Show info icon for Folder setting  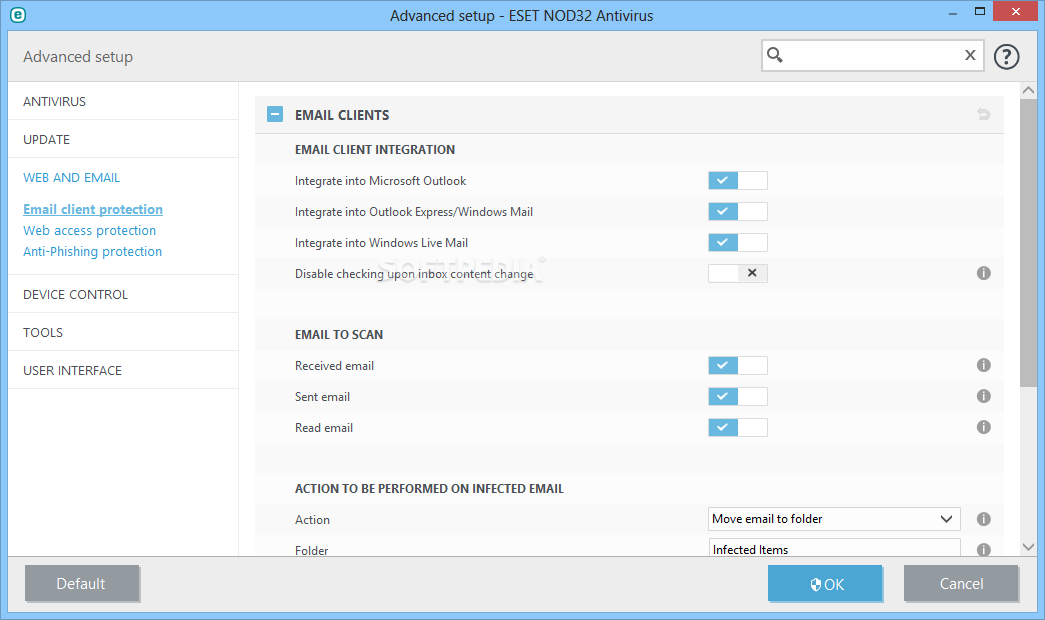984,550
